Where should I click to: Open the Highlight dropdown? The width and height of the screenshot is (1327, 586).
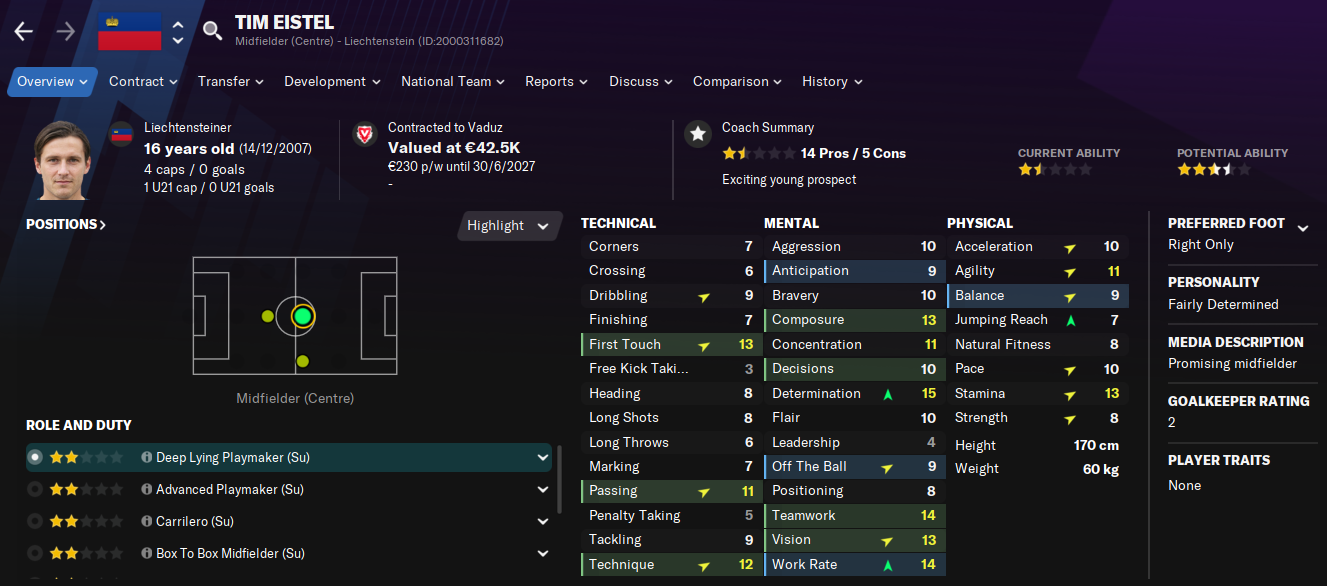coord(510,226)
